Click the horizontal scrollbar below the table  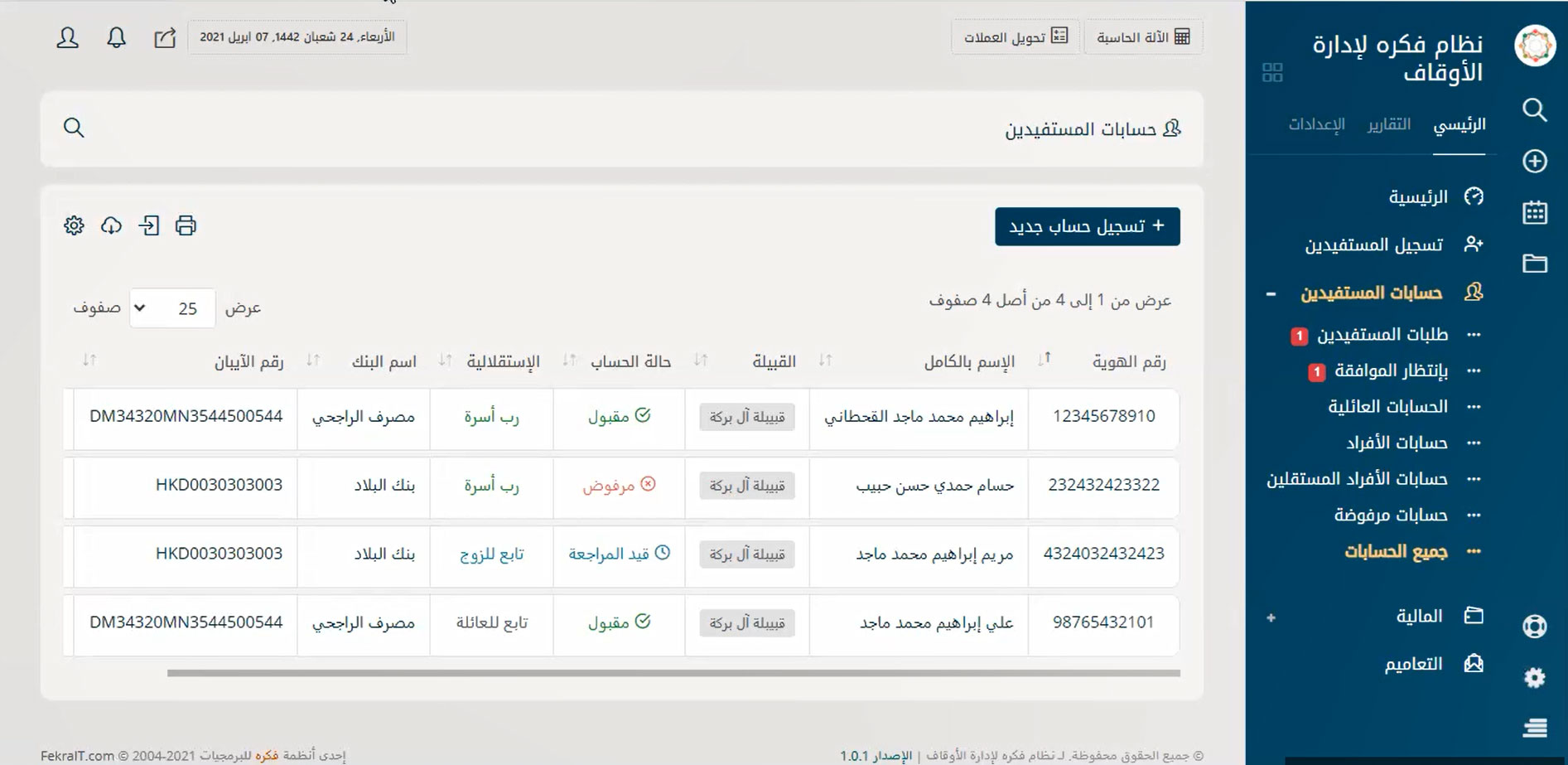click(673, 673)
